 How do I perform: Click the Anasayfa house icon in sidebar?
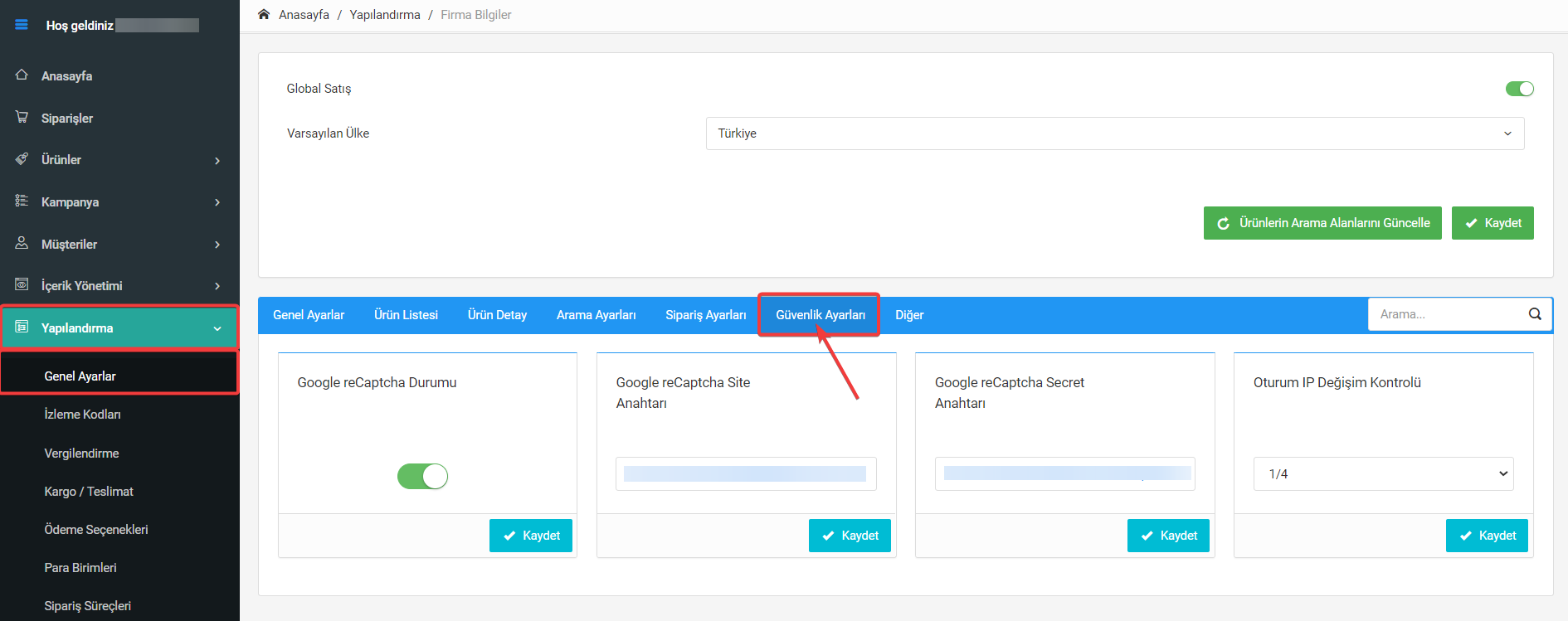22,75
